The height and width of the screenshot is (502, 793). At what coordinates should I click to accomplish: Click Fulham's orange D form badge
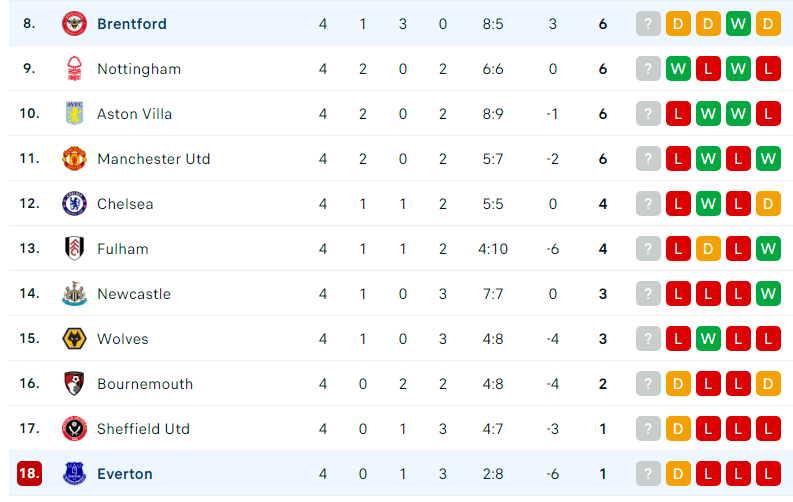click(x=708, y=249)
